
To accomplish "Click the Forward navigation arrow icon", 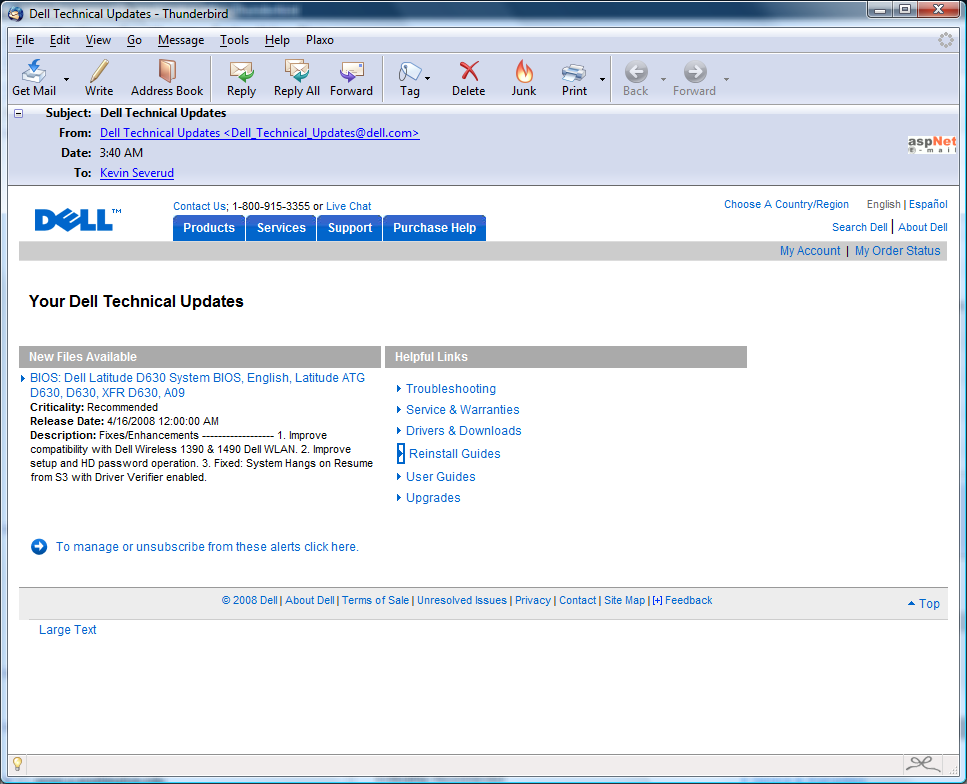I will [695, 72].
